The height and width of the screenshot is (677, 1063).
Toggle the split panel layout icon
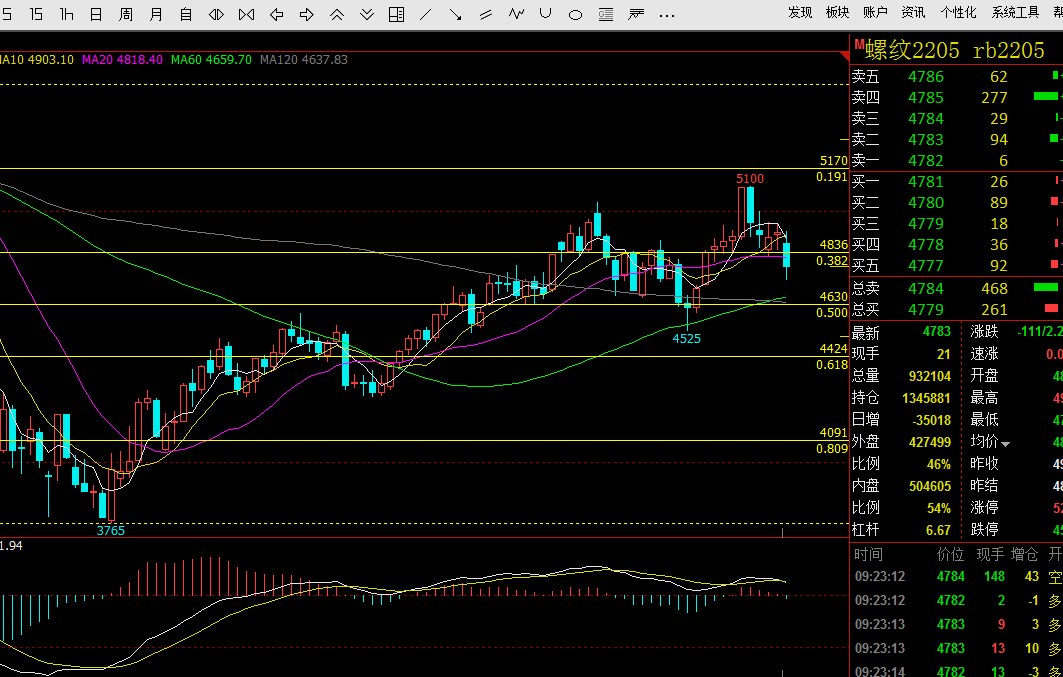pos(397,14)
